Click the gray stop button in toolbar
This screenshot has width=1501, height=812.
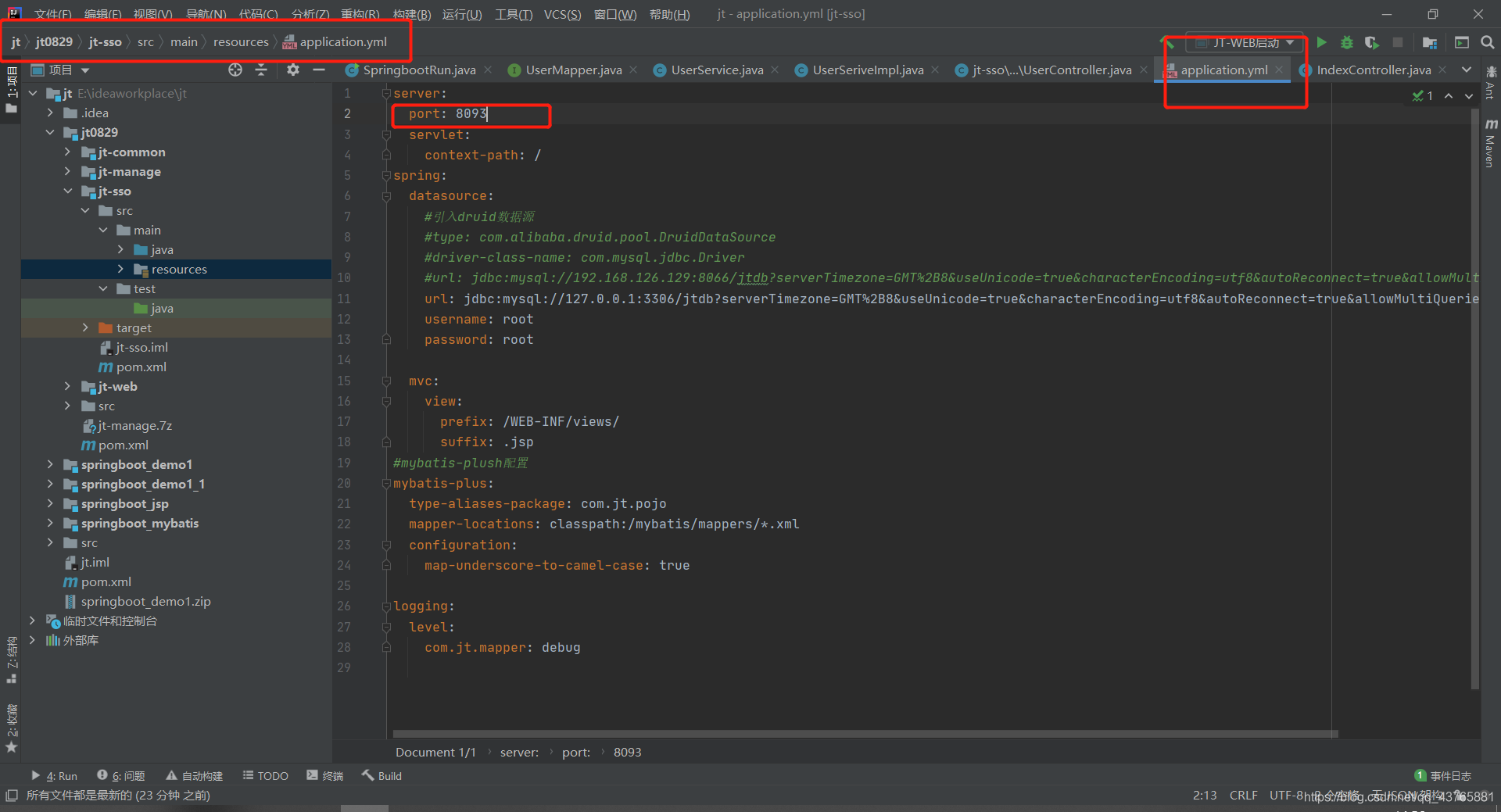coord(1398,42)
